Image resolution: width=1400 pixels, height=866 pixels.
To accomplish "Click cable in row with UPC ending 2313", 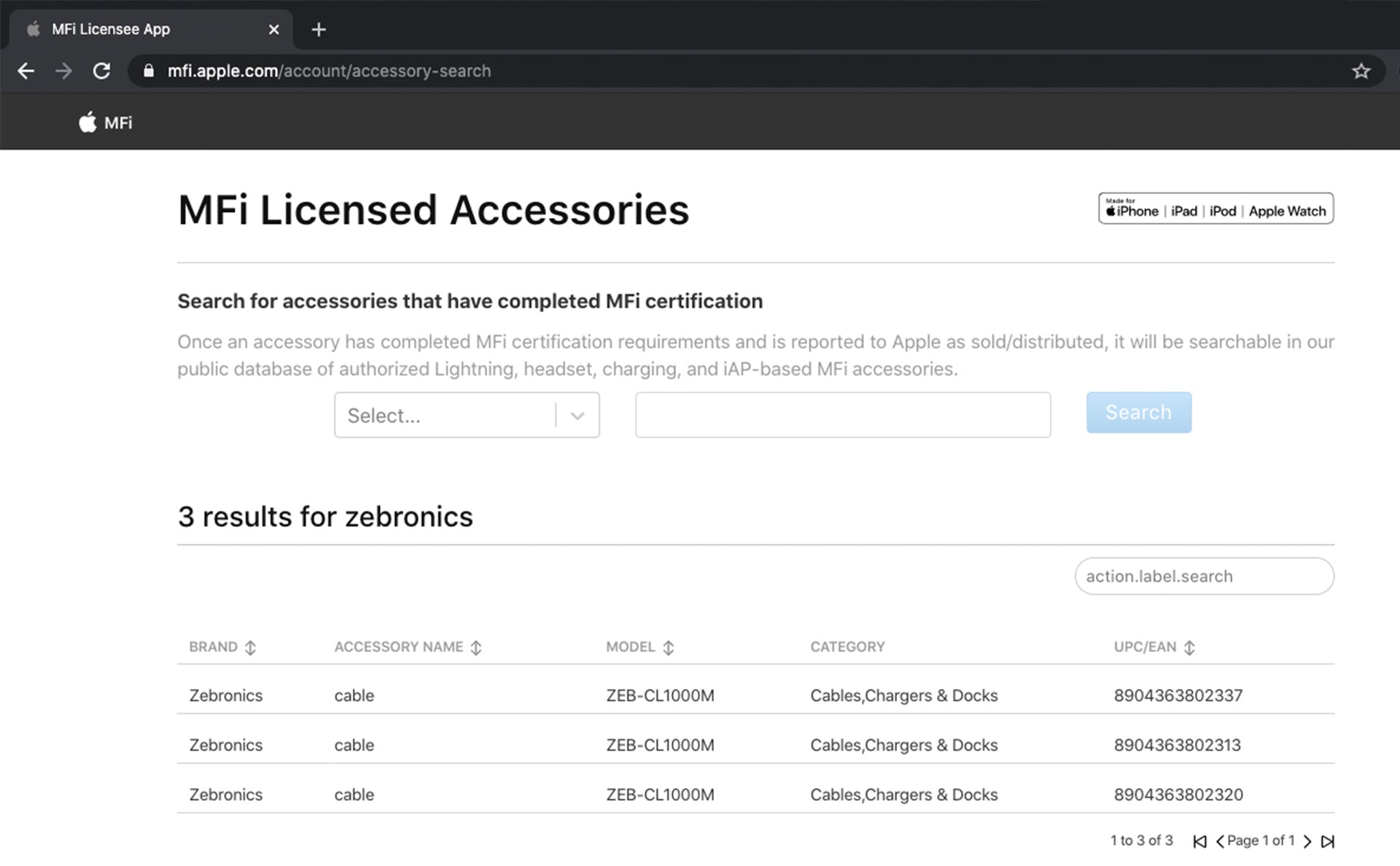I will [x=354, y=745].
